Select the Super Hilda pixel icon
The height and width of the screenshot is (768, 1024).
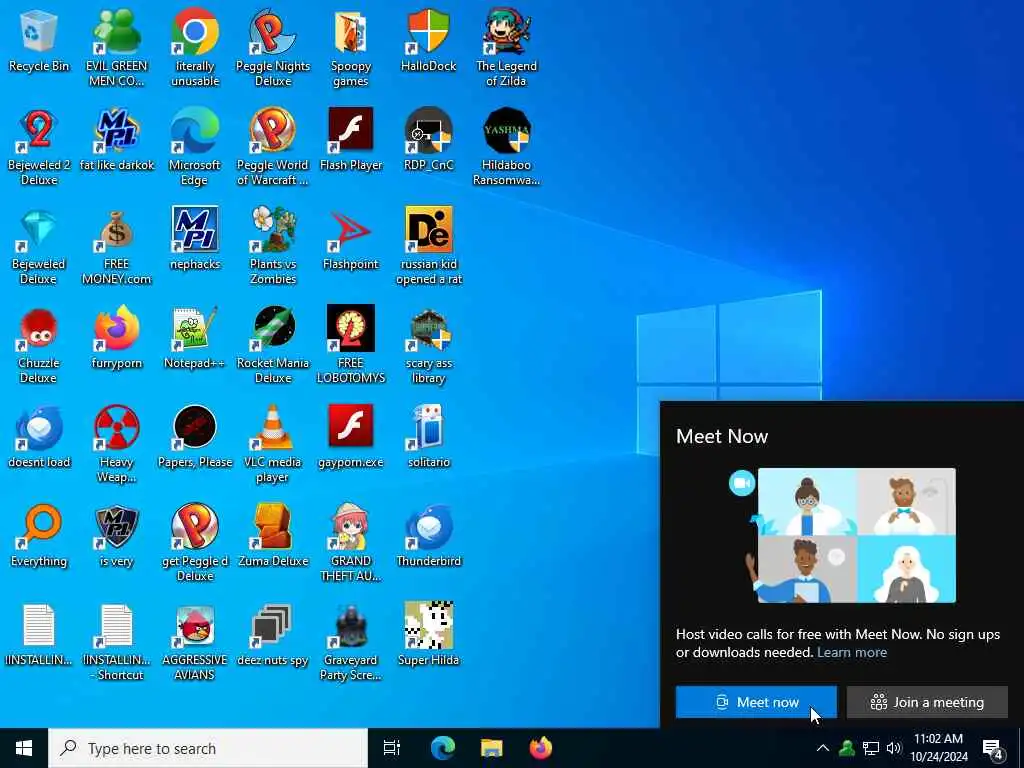point(428,635)
